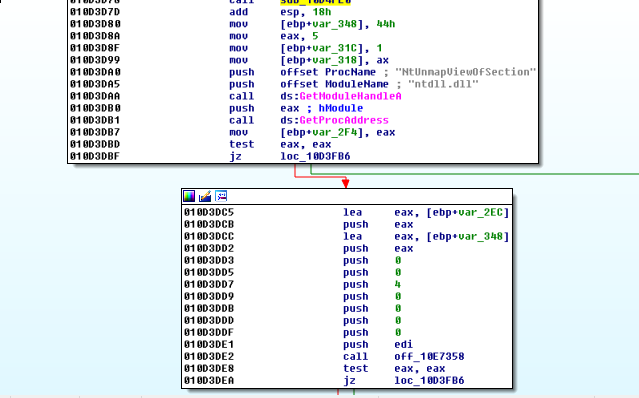Click address 010D3DE8
The image size is (639, 398).
point(209,369)
